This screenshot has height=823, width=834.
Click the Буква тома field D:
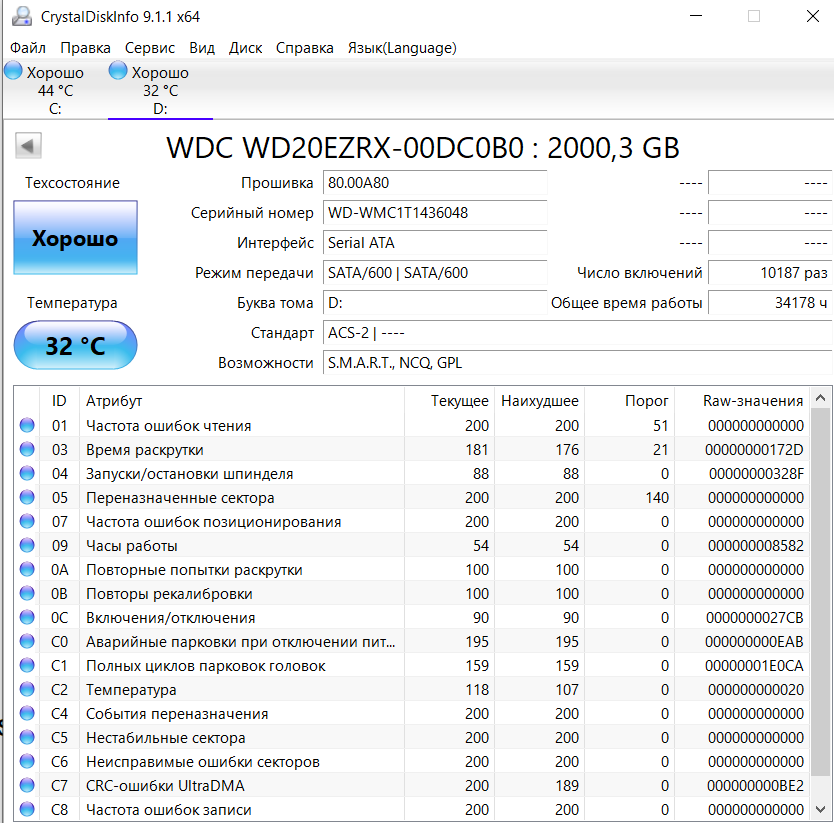pos(435,303)
